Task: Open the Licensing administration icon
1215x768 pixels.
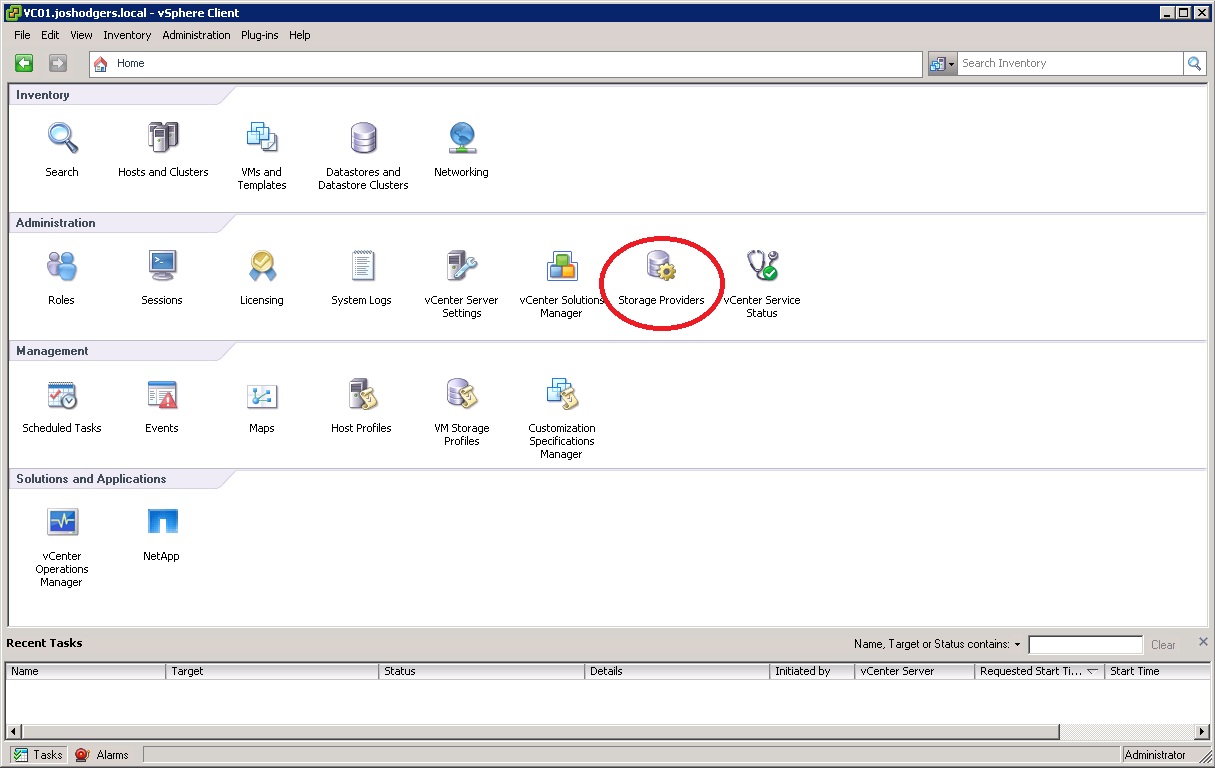Action: pos(262,267)
